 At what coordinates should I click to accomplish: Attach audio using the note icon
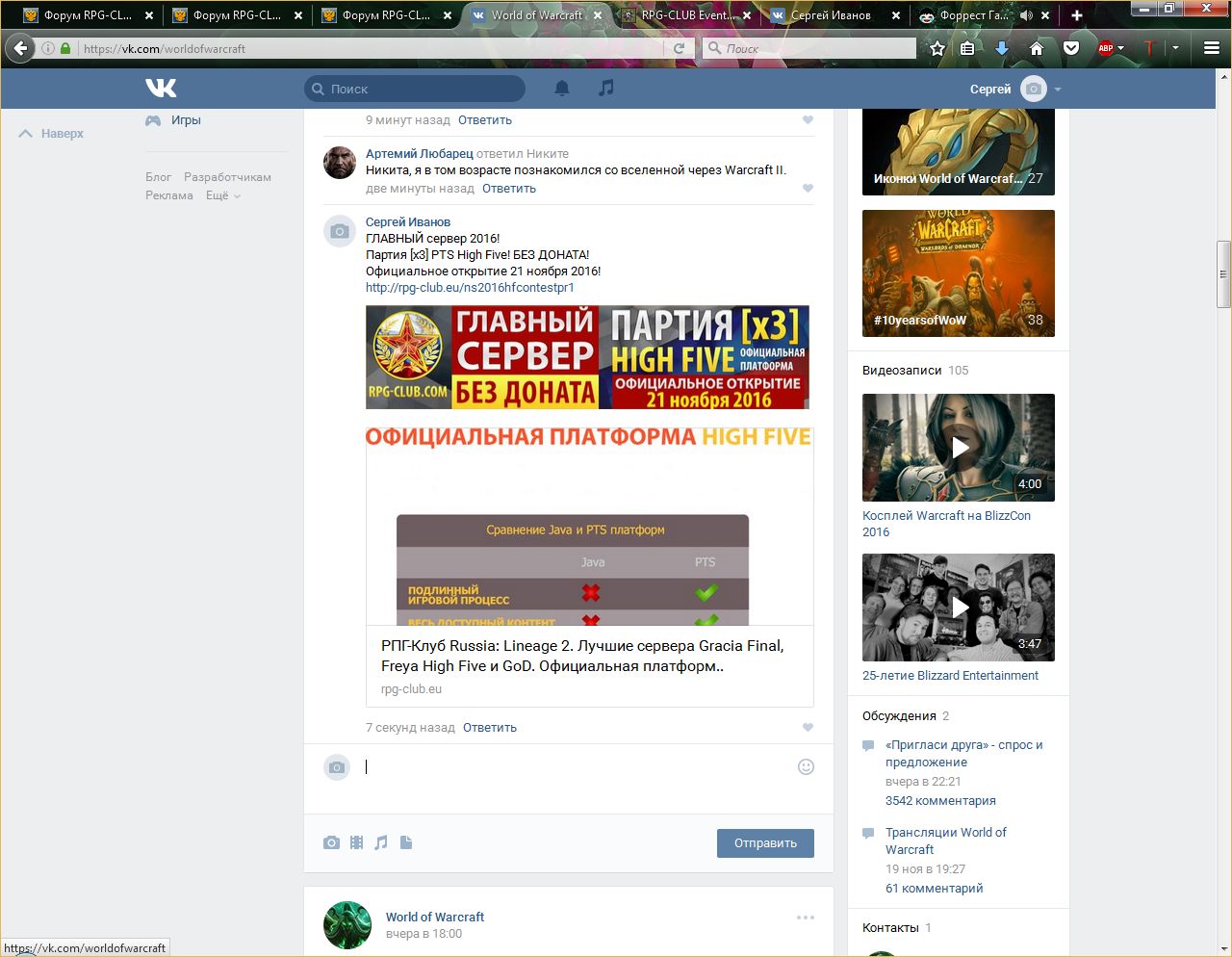[x=381, y=842]
